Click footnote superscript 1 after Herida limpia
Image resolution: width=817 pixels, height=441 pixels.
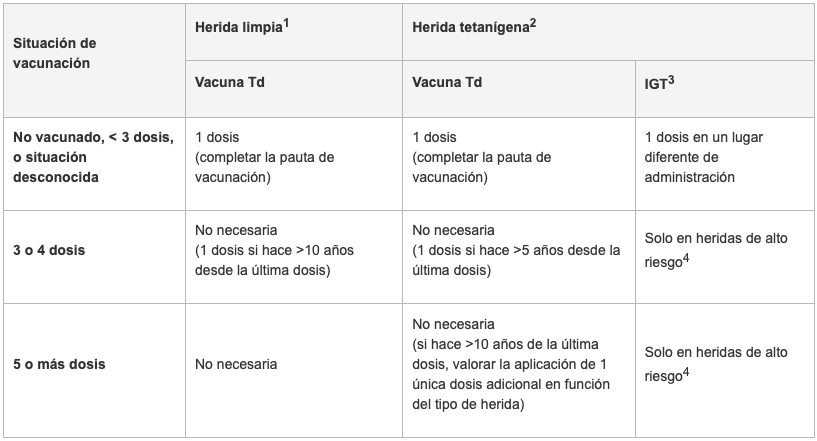pos(286,23)
